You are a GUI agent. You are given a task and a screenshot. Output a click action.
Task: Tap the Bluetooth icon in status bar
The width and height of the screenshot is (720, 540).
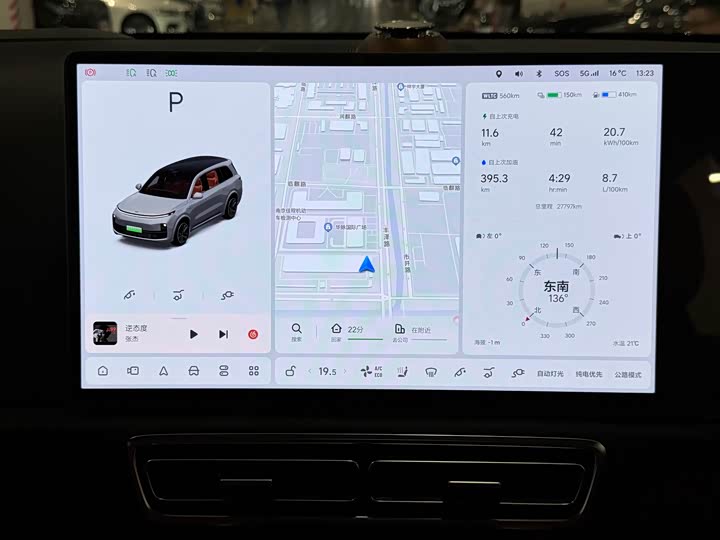pyautogui.click(x=539, y=73)
